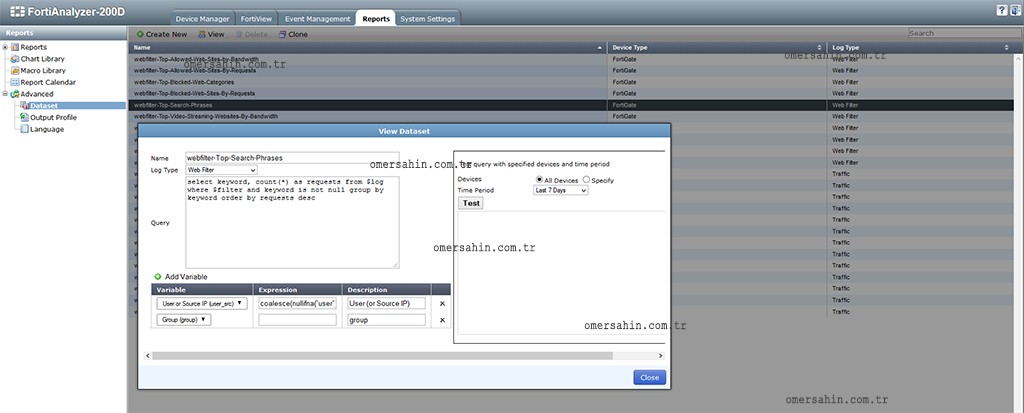This screenshot has height=413, width=1024.
Task: Click the Chart Library icon
Action: point(15,59)
